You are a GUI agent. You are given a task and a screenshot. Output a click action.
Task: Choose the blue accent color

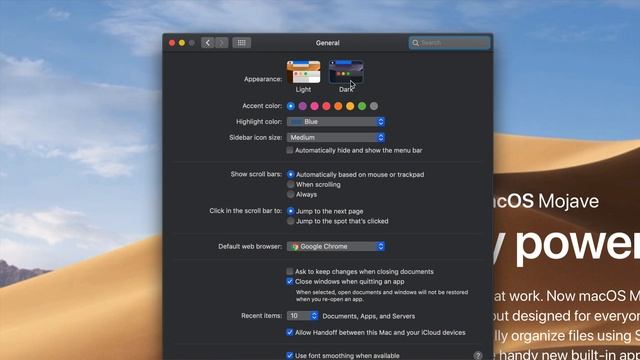coord(291,106)
